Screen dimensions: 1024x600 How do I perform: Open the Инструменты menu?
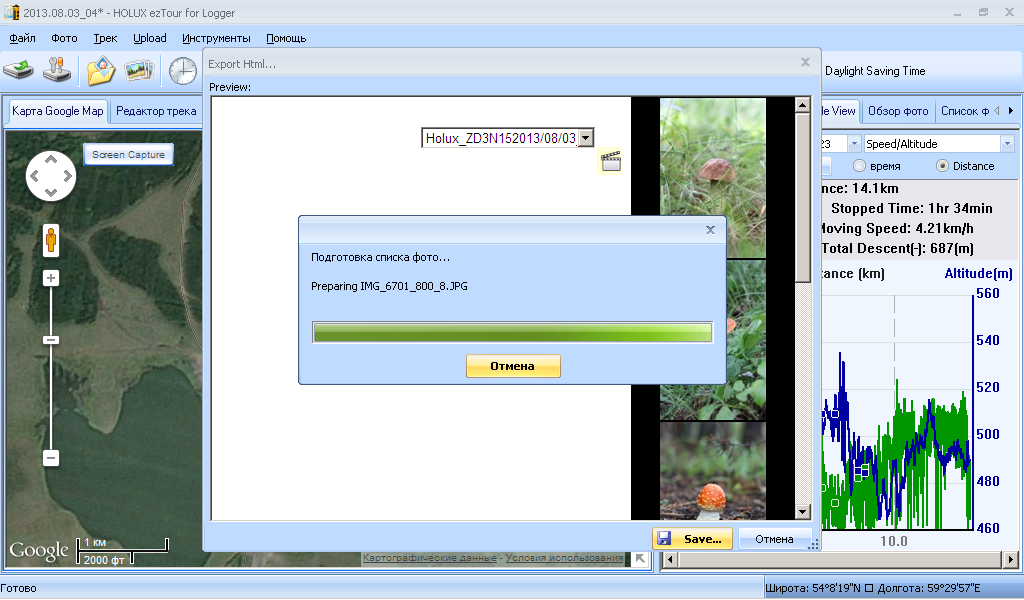tap(216, 38)
